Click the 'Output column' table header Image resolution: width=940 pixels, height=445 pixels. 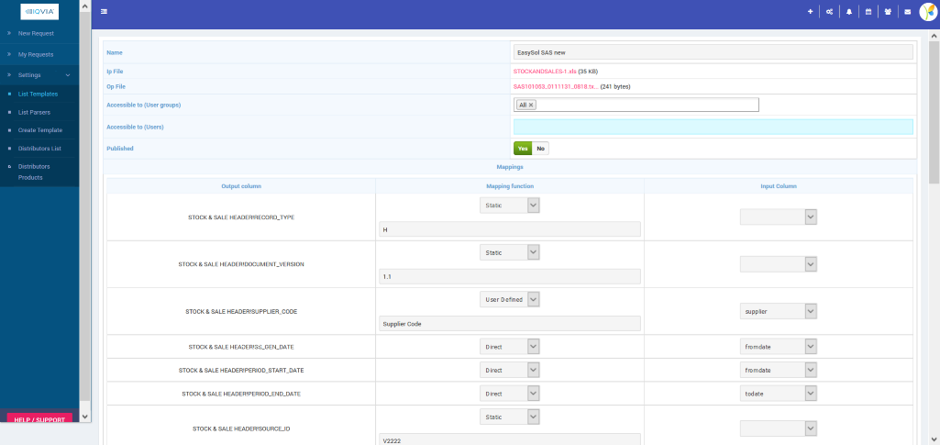(x=241, y=186)
